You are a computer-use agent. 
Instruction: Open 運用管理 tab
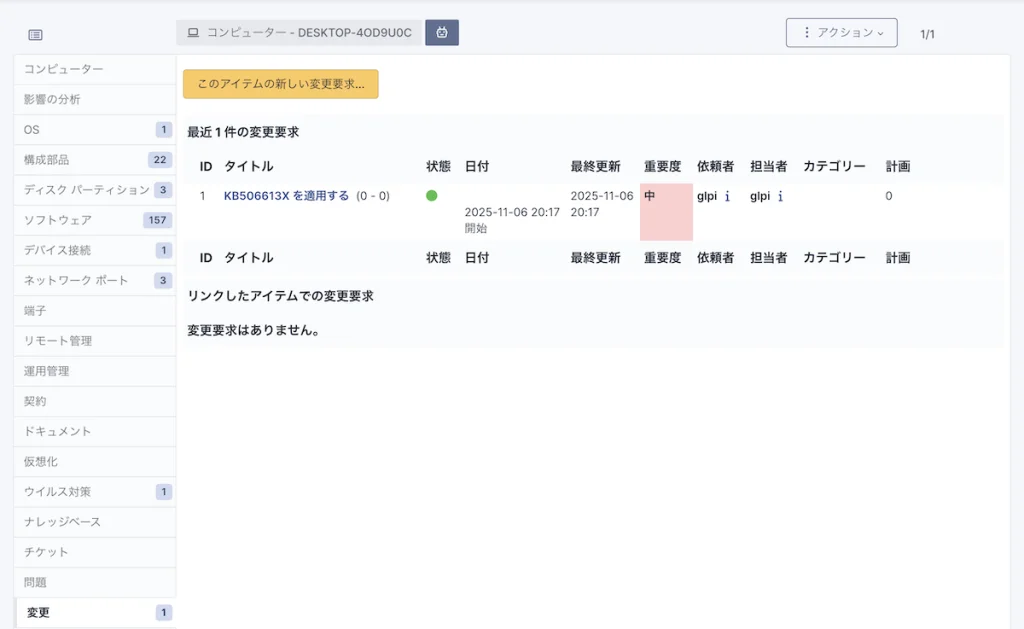[95, 371]
